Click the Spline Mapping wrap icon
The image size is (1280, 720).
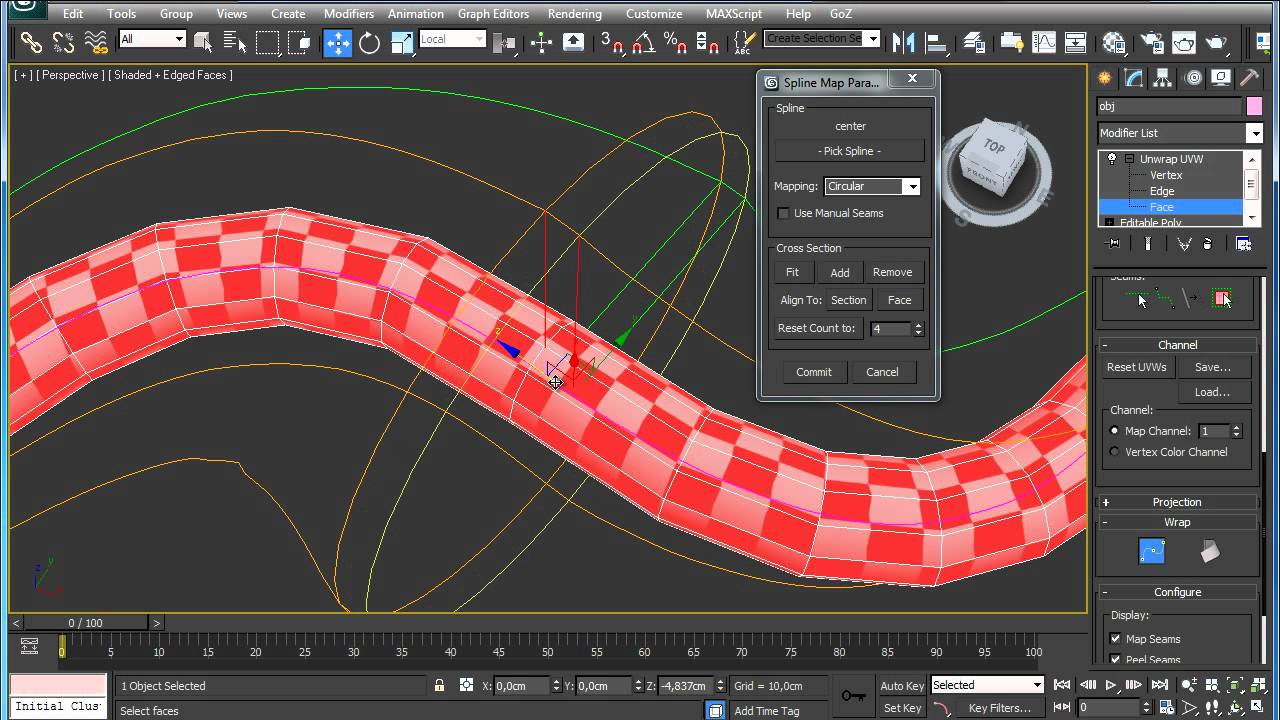(1152, 551)
